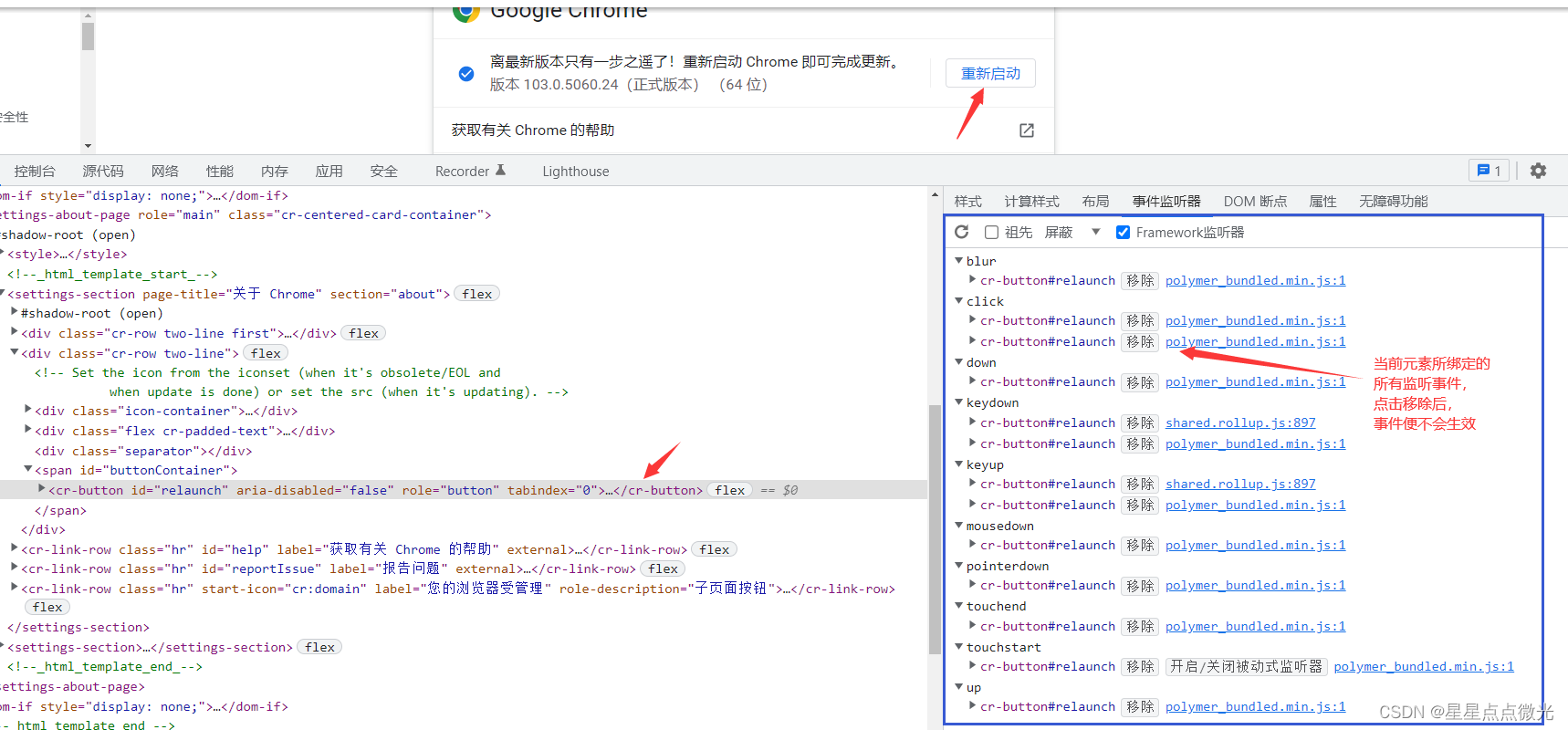Open the 无障碍功能 accessibility tab
Viewport: 1568px width, 730px height.
[x=1394, y=202]
